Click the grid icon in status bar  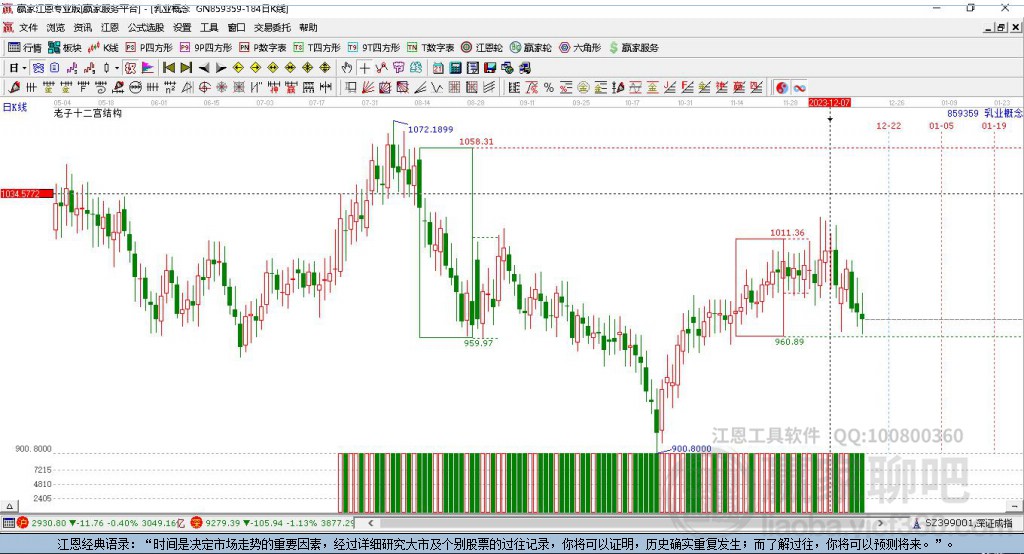click(x=8, y=523)
